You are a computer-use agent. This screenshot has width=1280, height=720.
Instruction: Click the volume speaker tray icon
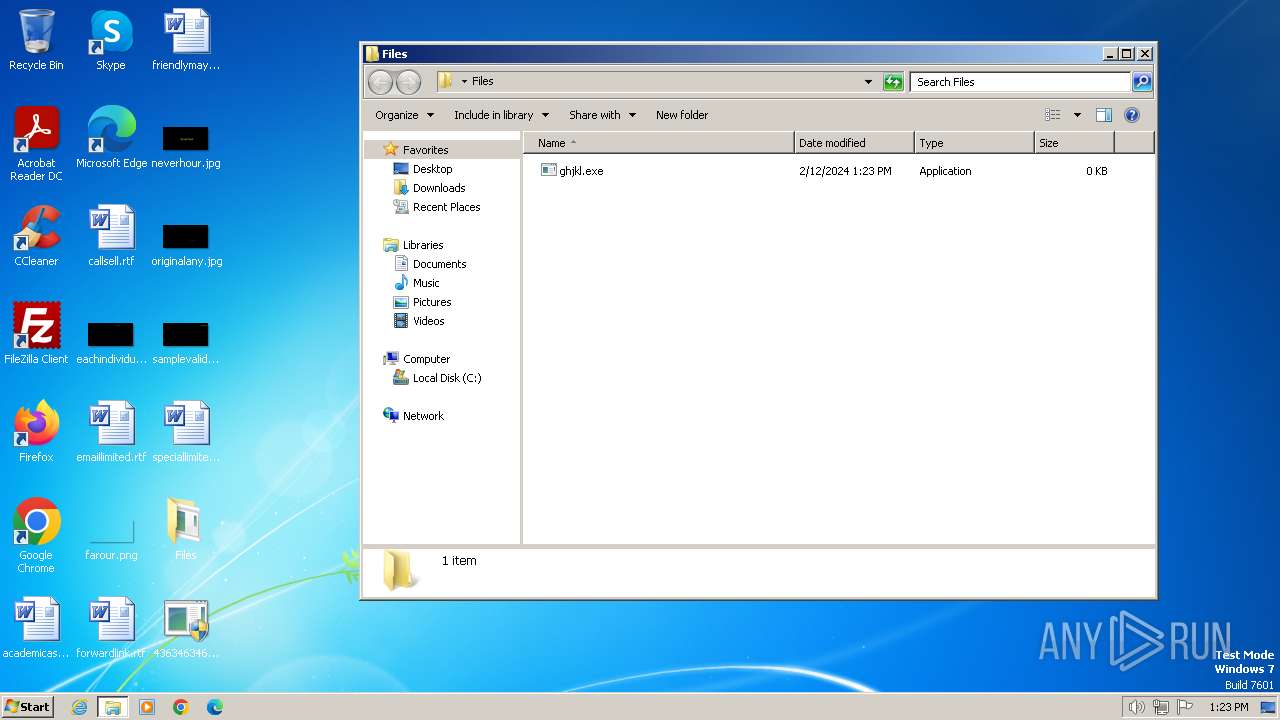1136,707
